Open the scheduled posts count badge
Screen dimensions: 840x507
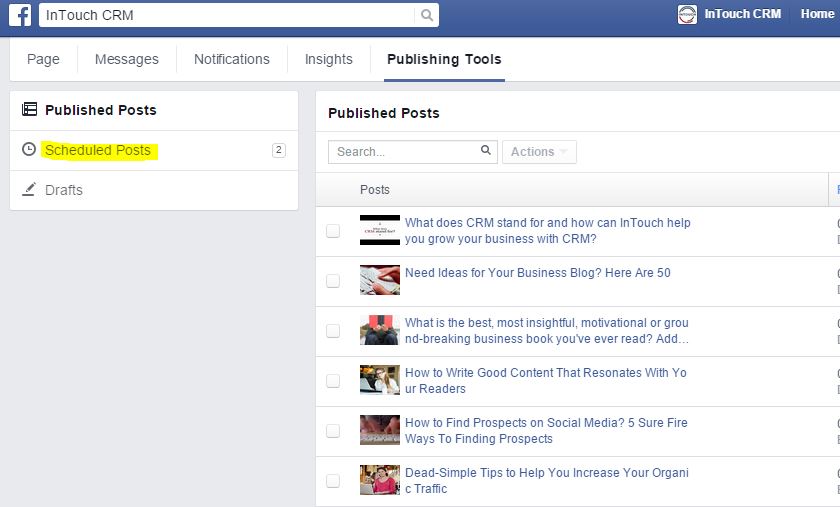click(x=279, y=150)
